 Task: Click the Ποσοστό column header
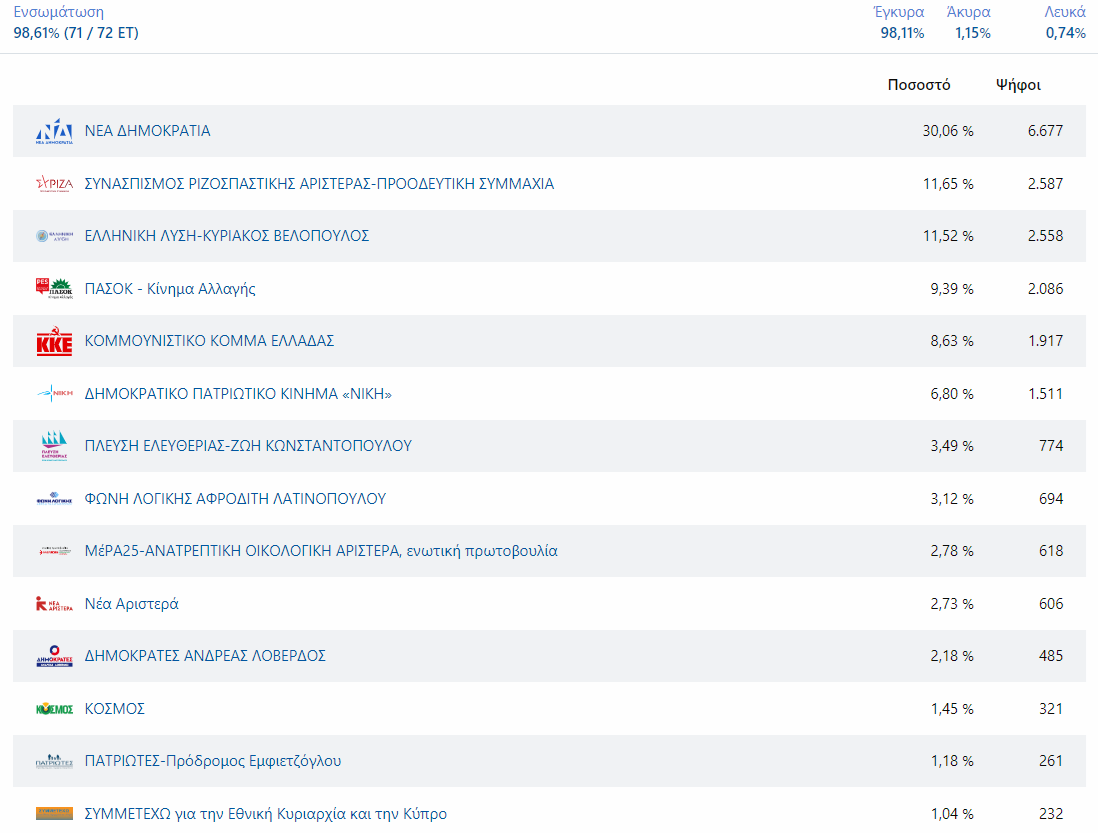tap(919, 85)
